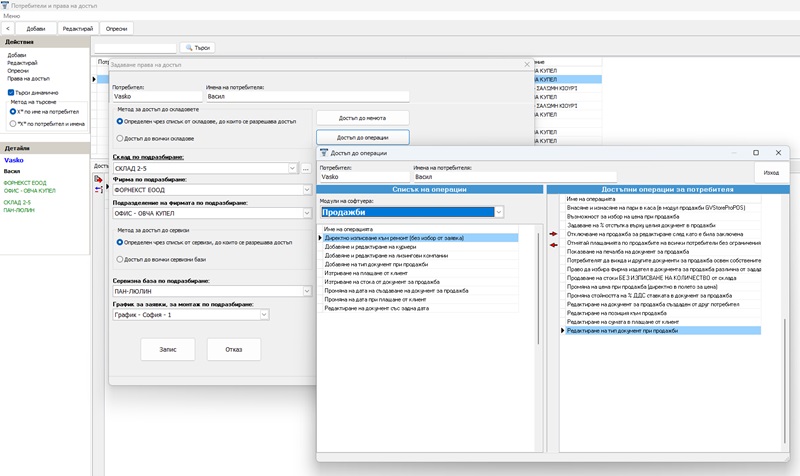This screenshot has height=476, width=800.
Task: Click the funnel icon in main window title bar
Action: coord(5,5)
